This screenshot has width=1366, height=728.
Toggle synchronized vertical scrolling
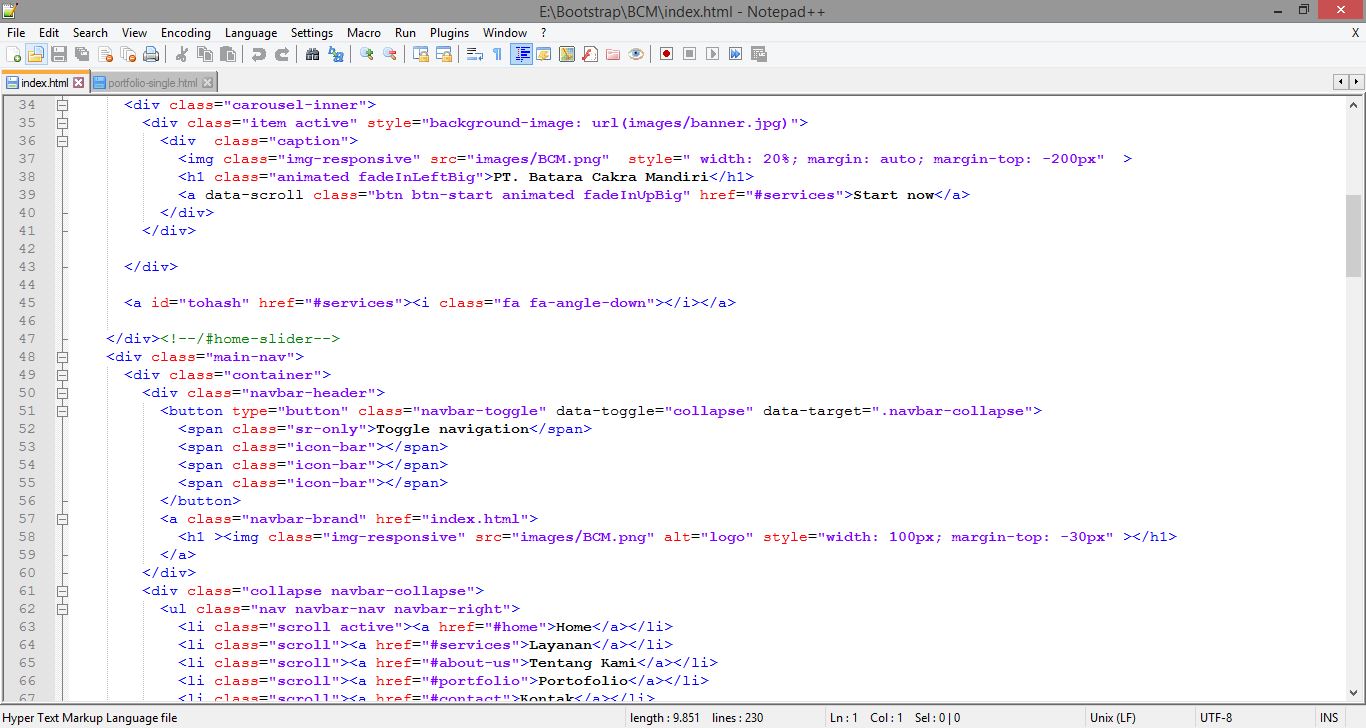click(x=421, y=54)
